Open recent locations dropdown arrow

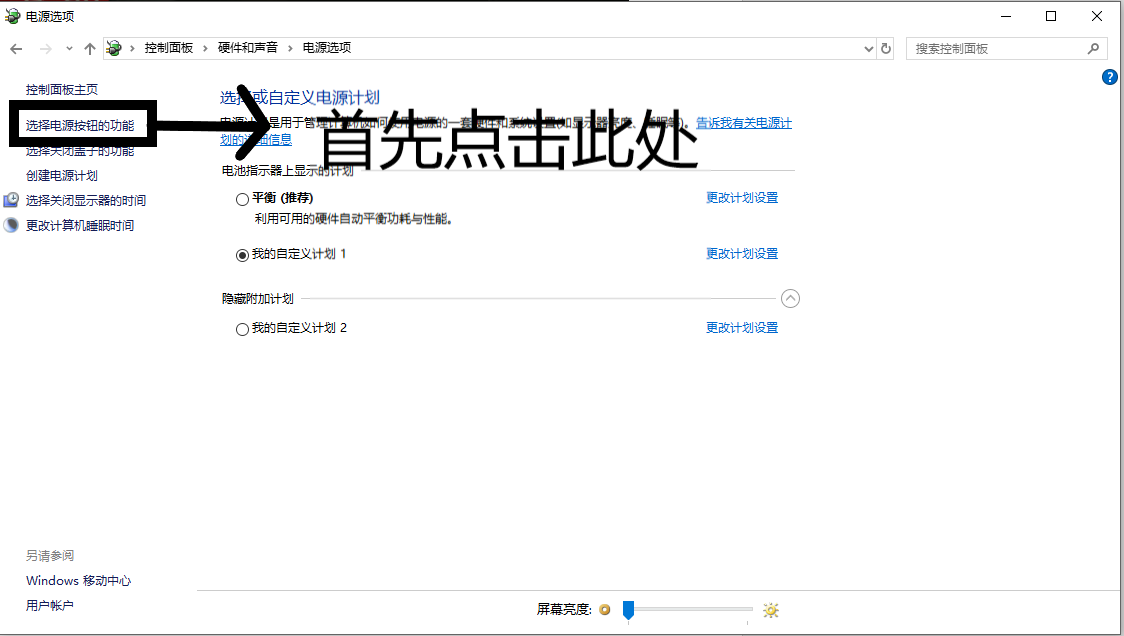coord(69,48)
